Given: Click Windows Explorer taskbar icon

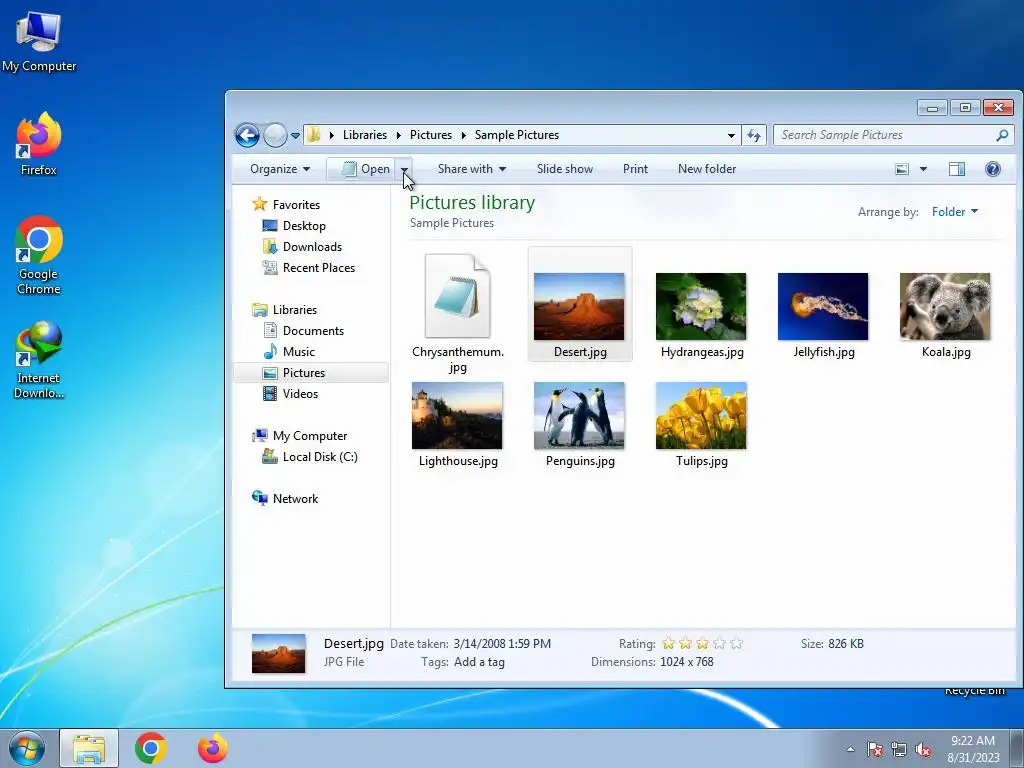Looking at the screenshot, I should [x=89, y=748].
